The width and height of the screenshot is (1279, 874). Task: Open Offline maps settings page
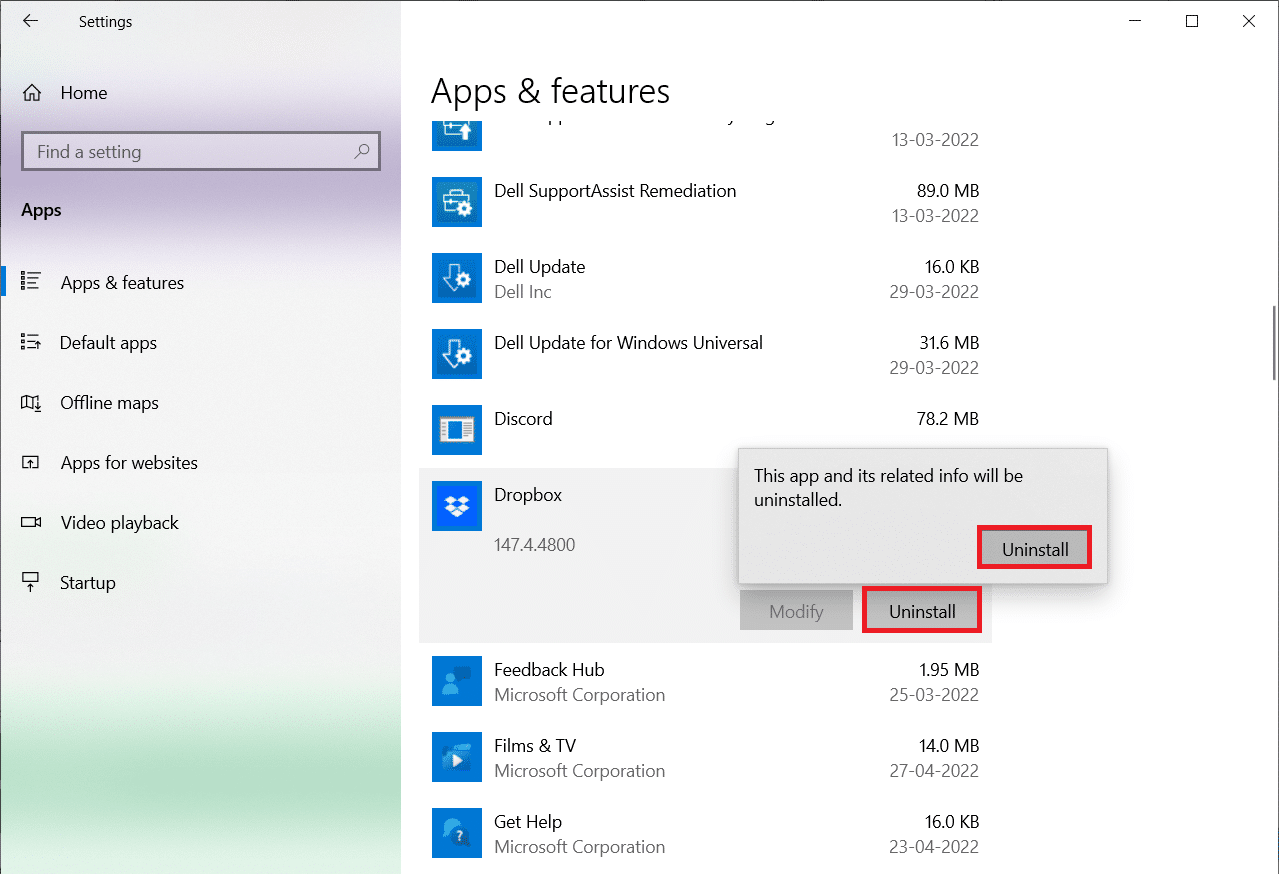click(x=200, y=402)
